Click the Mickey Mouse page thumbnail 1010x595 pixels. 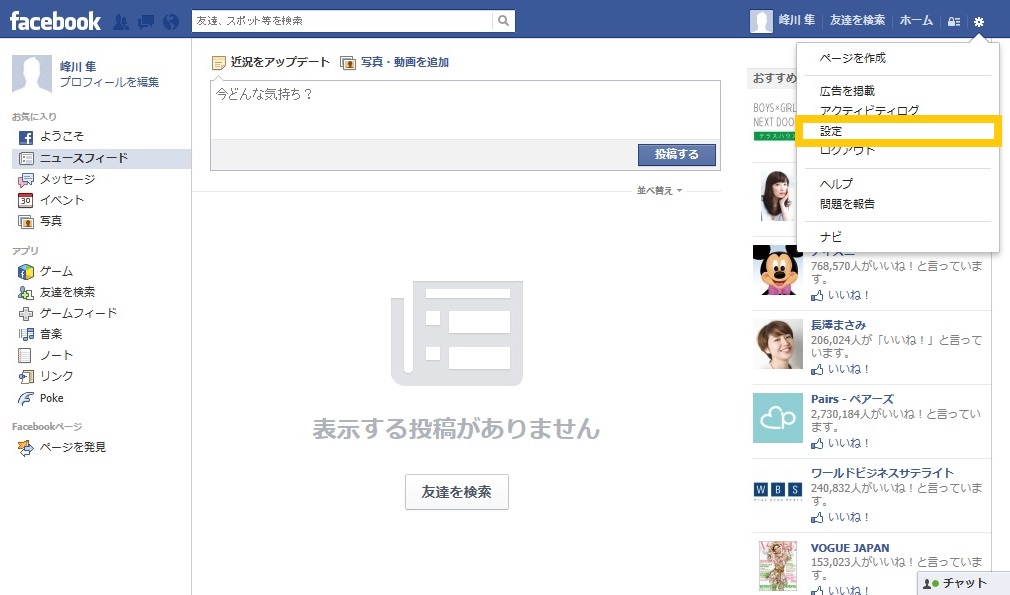[x=777, y=270]
